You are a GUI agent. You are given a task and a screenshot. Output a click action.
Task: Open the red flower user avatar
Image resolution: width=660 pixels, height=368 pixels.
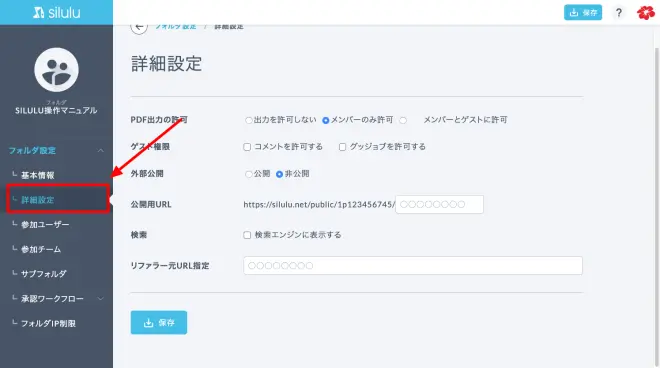(x=645, y=13)
